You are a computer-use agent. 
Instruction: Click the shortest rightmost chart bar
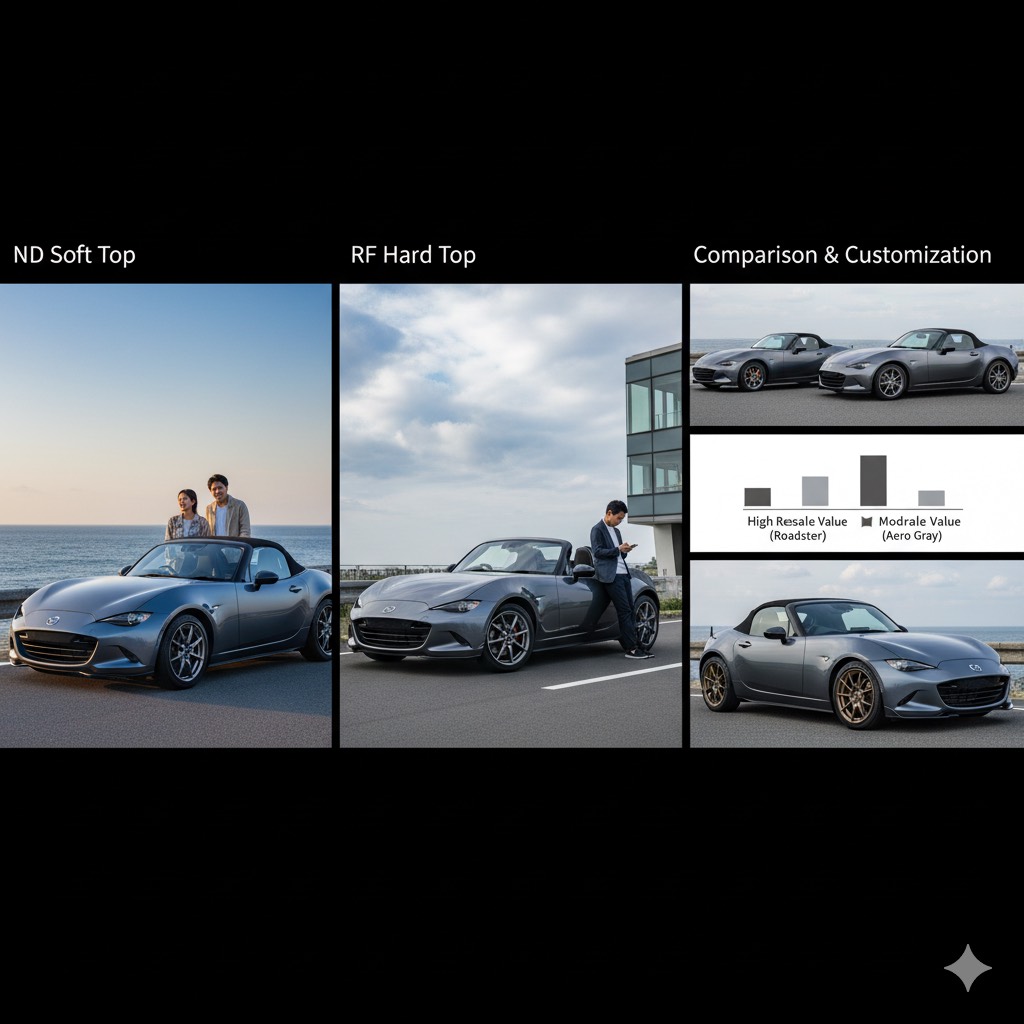[931, 498]
